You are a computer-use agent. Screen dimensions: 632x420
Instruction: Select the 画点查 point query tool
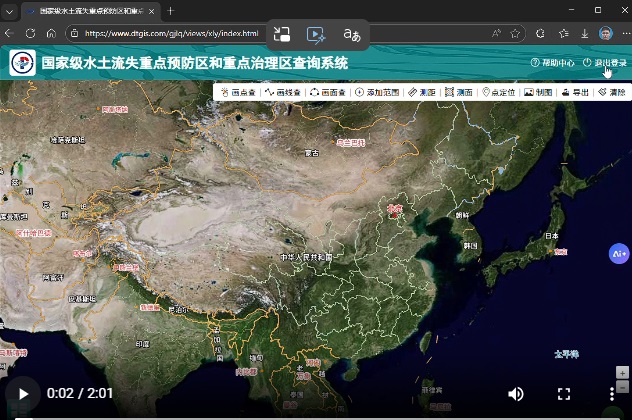[x=237, y=92]
